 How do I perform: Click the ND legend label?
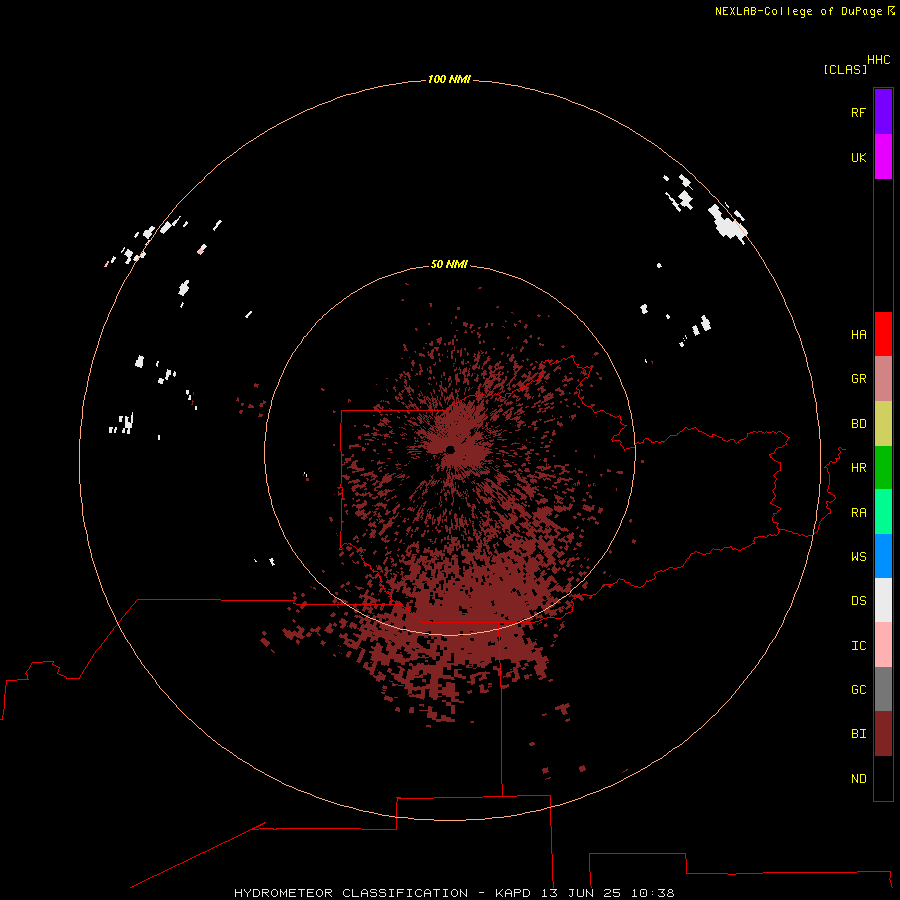(x=858, y=779)
